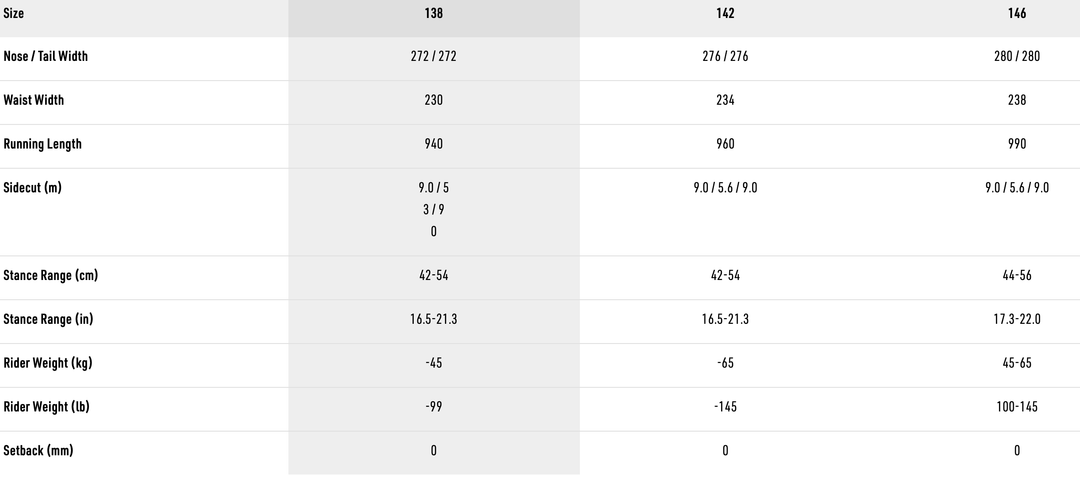Click the Rider Weight (lb) label

click(x=48, y=407)
